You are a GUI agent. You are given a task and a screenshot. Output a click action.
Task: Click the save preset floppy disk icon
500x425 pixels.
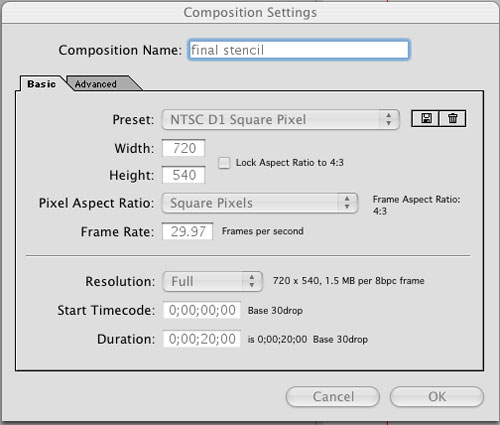[426, 118]
